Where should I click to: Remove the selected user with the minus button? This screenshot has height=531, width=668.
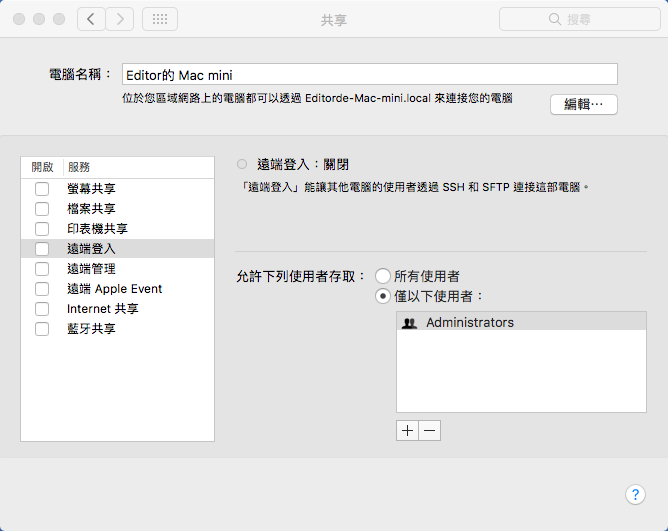(x=430, y=430)
